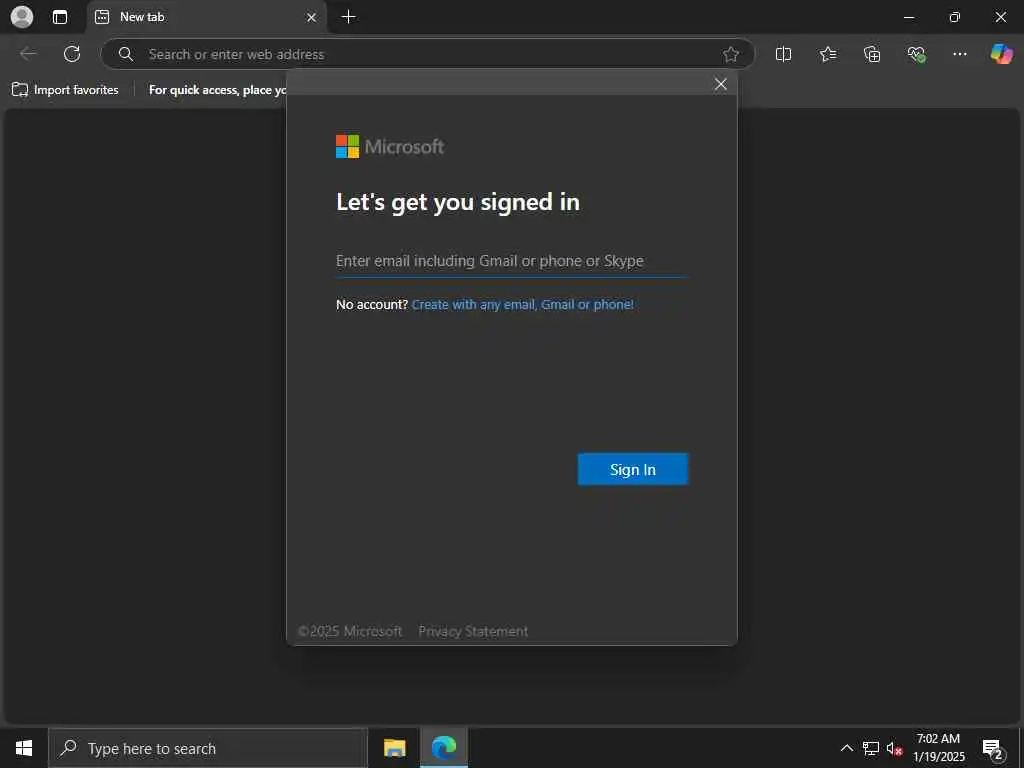Close the Microsoft sign-in dialog

point(720,84)
